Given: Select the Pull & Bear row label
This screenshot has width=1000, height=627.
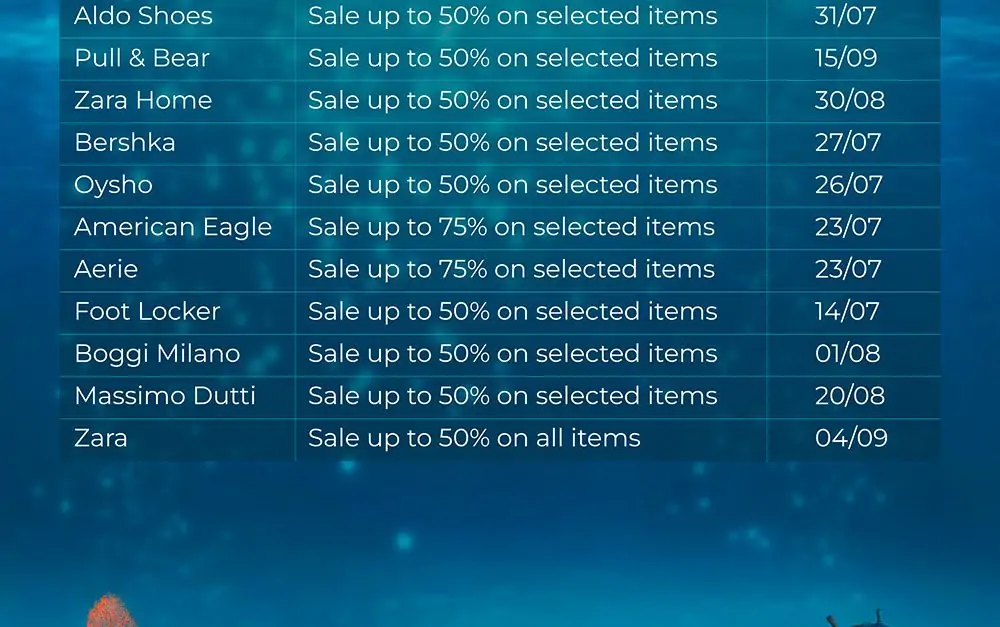Looking at the screenshot, I should point(142,58).
